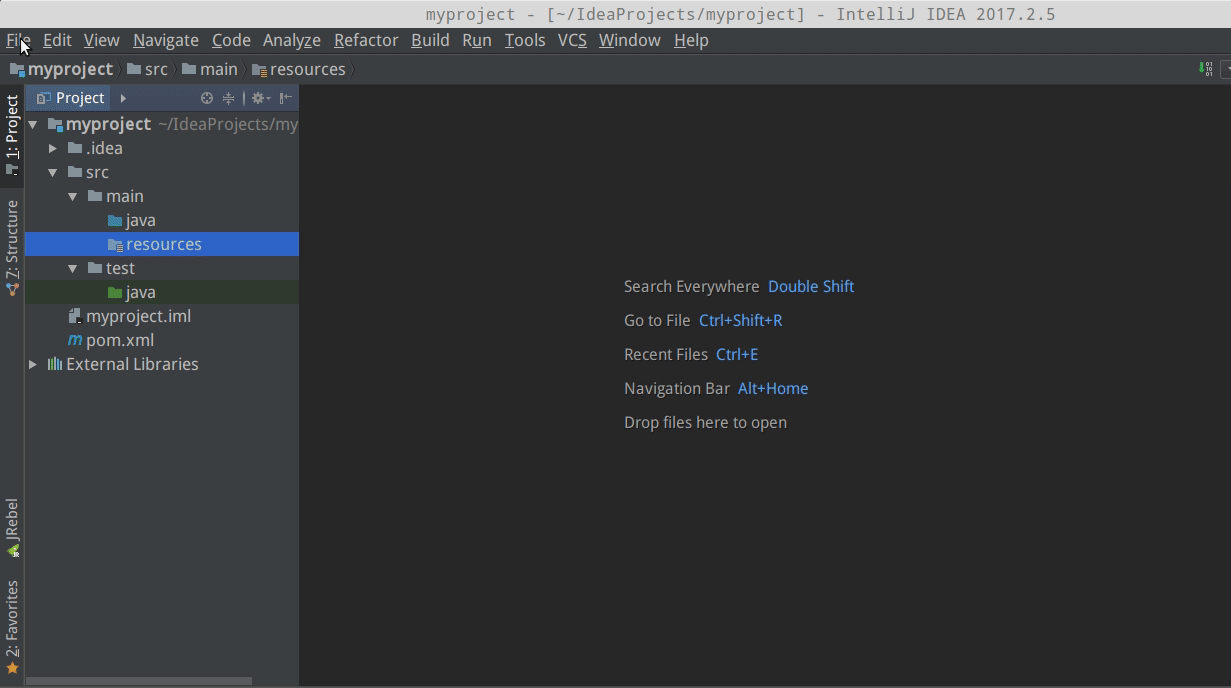Open the File menu
1231x688 pixels.
point(18,40)
